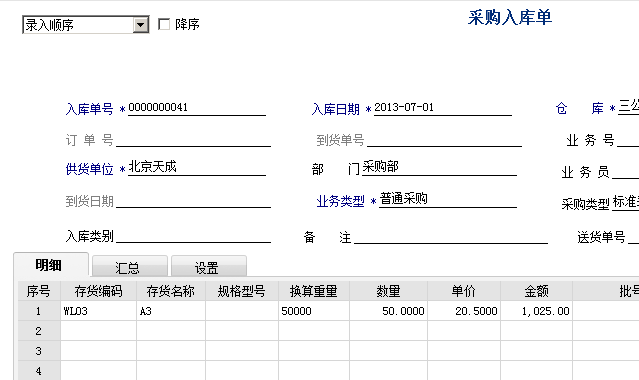The height and width of the screenshot is (380, 639).
Task: Click the 采购类型 label
Action: (585, 204)
